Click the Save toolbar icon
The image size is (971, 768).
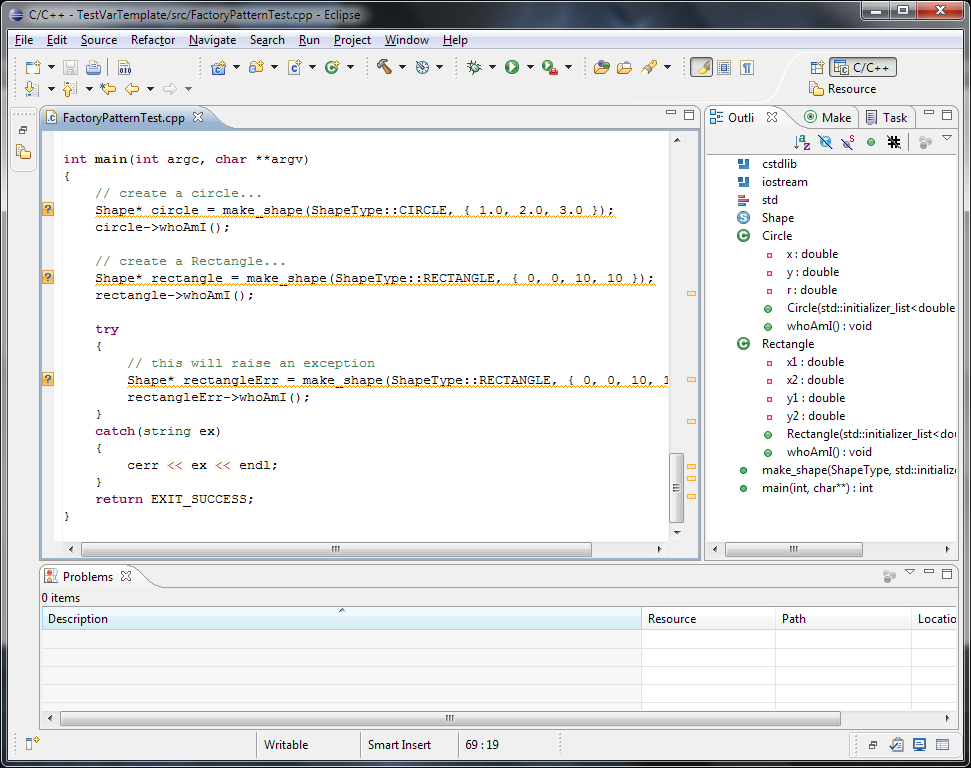click(71, 67)
